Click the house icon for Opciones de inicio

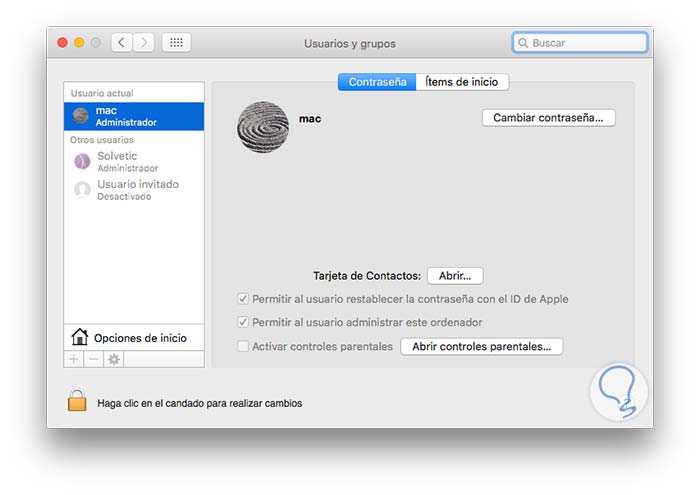(79, 337)
